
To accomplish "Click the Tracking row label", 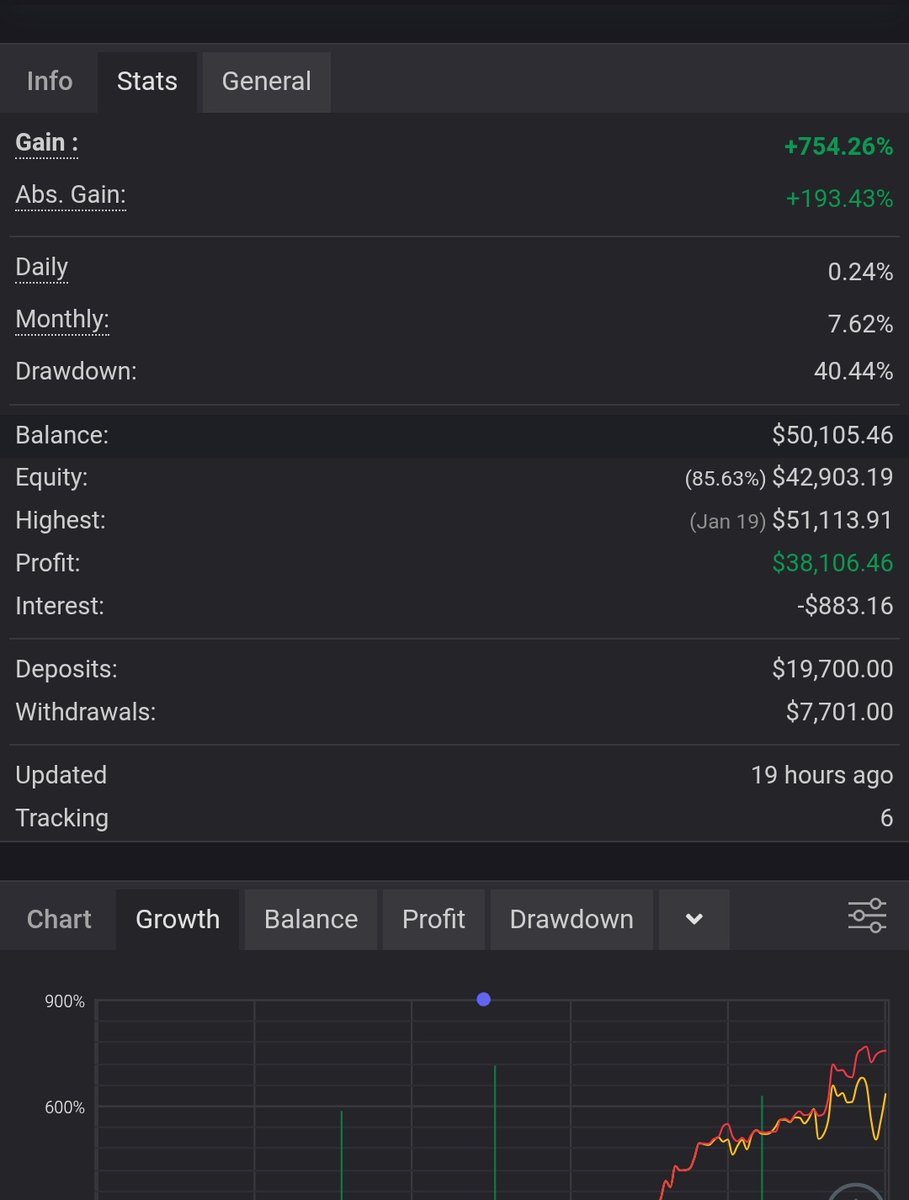I will coord(62,818).
